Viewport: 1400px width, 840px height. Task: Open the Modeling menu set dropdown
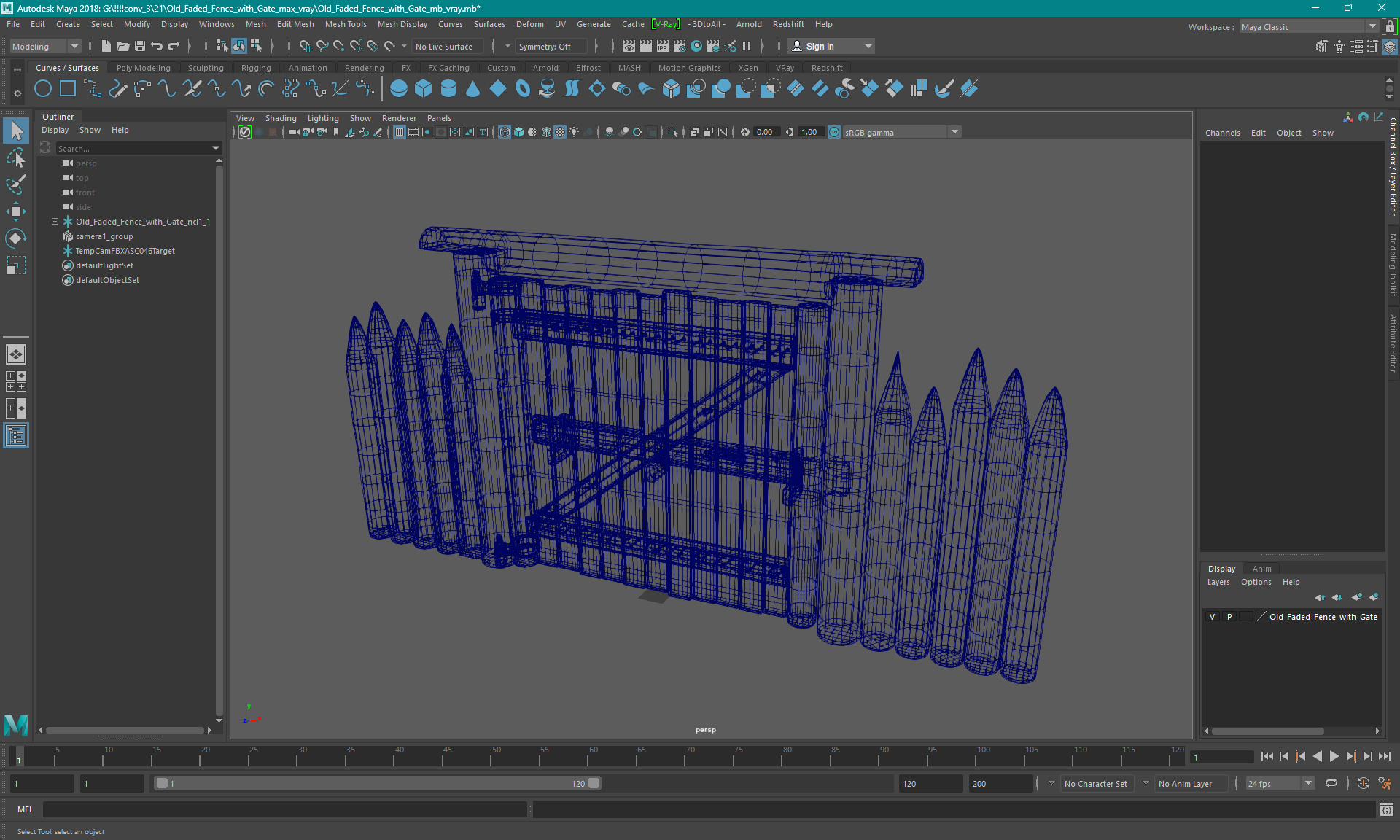45,46
